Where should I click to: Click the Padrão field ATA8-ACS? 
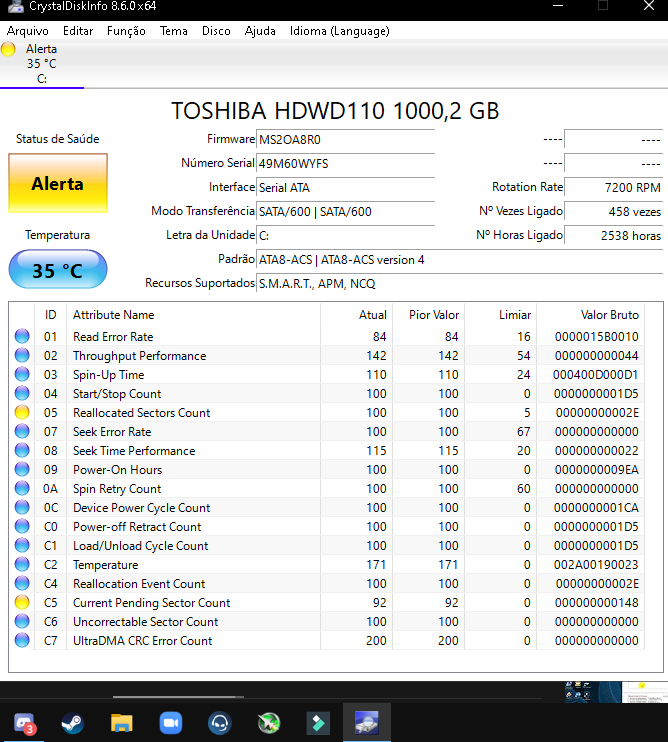click(x=459, y=260)
